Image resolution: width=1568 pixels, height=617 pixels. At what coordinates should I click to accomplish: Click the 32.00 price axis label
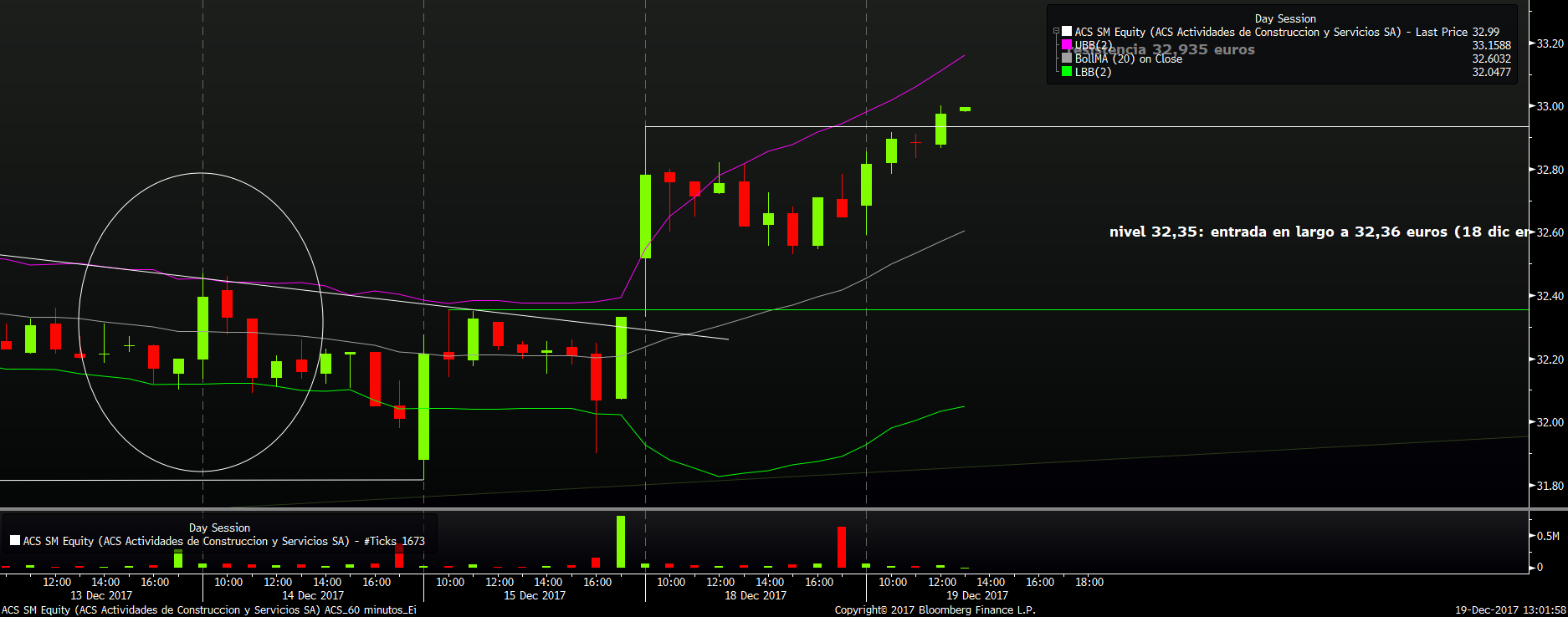click(1550, 422)
